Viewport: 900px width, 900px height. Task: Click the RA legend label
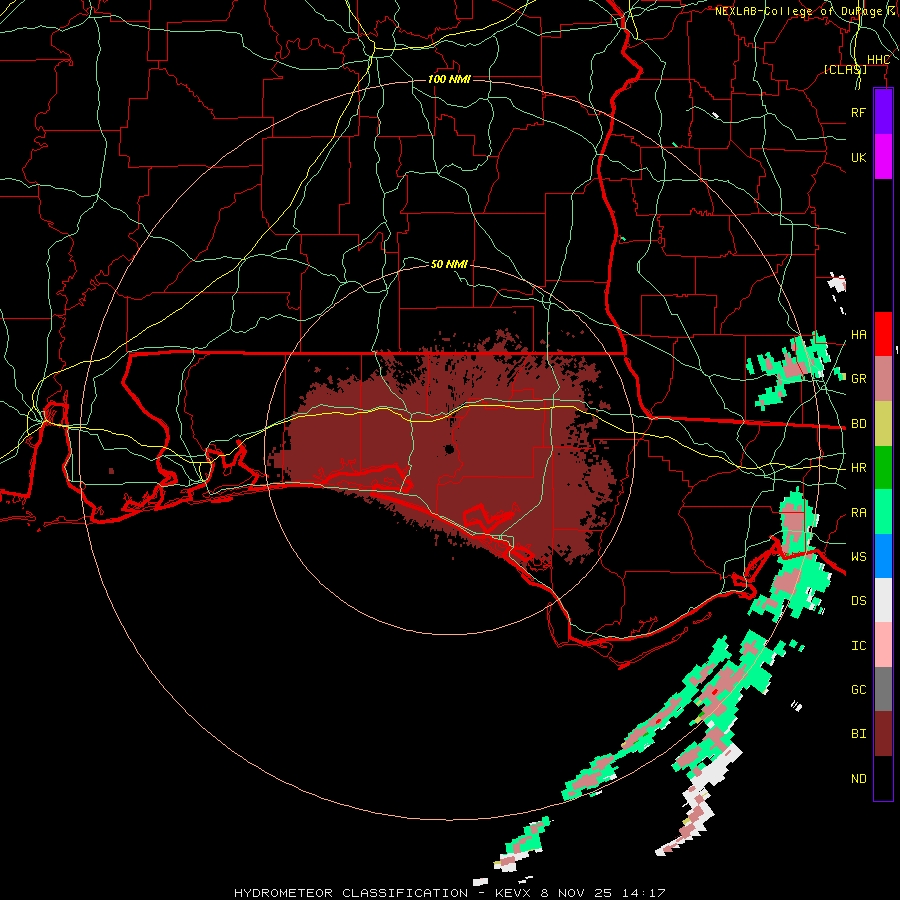click(x=858, y=513)
